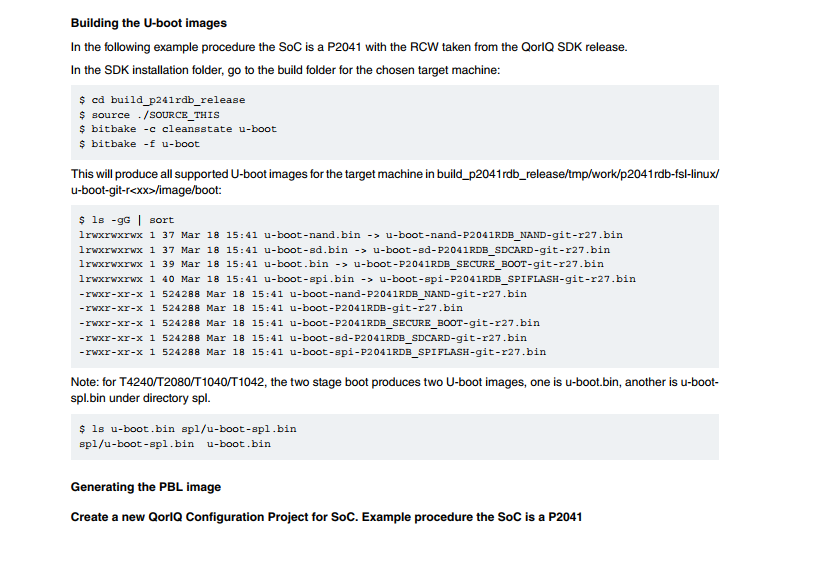The height and width of the screenshot is (574, 813).
Task: Click the "Generating the PBL image" heading
Action: (145, 487)
